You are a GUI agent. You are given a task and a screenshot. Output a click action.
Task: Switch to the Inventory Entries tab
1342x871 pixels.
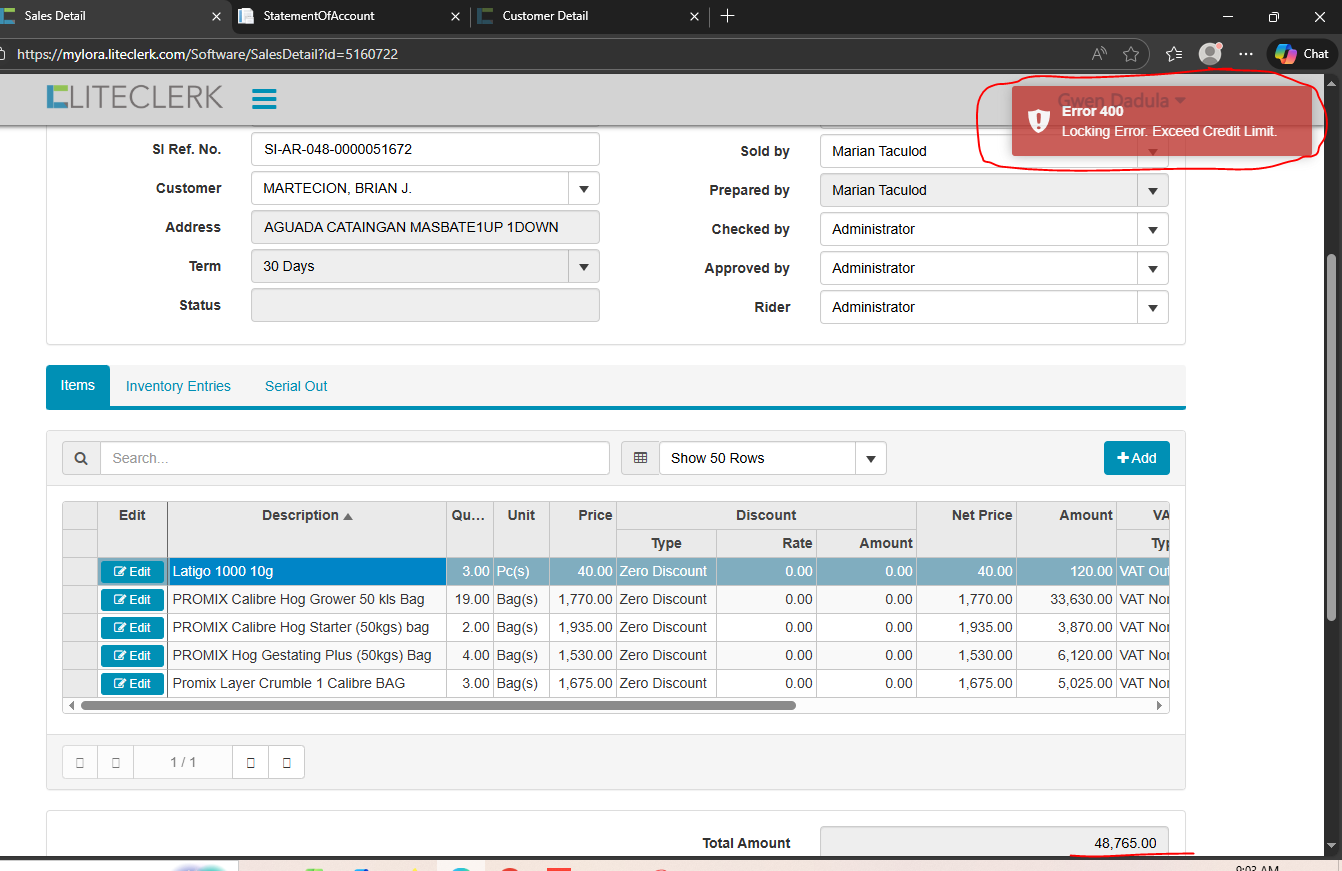178,386
